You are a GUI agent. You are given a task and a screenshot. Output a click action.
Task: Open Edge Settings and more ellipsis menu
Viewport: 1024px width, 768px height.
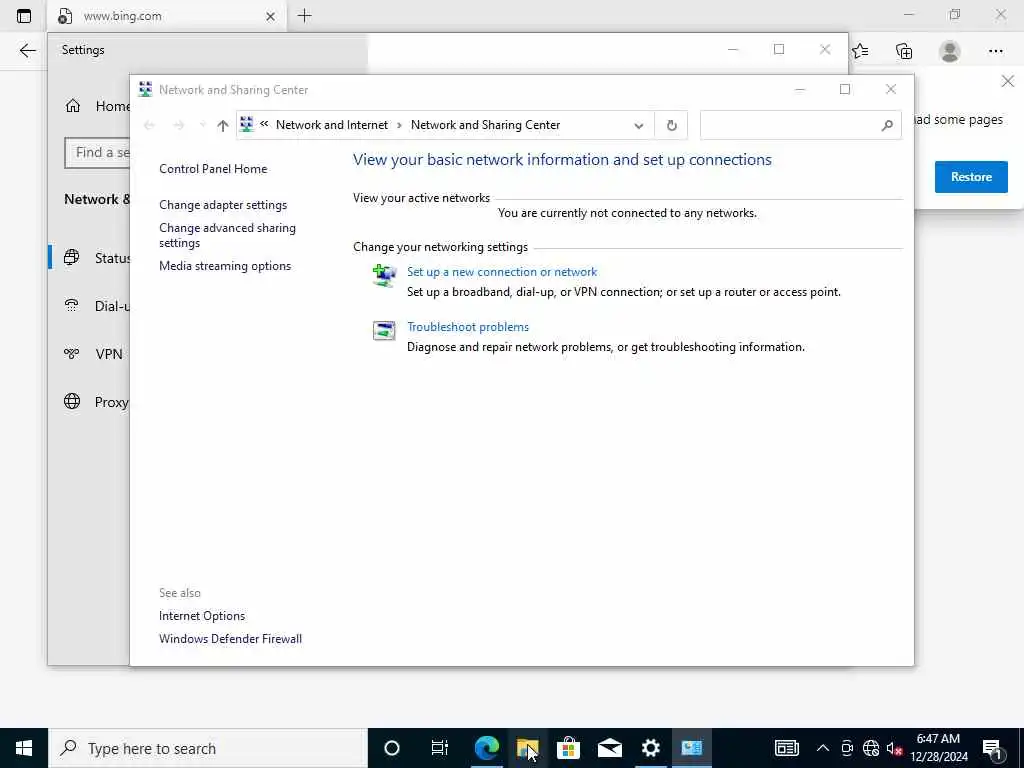point(995,51)
